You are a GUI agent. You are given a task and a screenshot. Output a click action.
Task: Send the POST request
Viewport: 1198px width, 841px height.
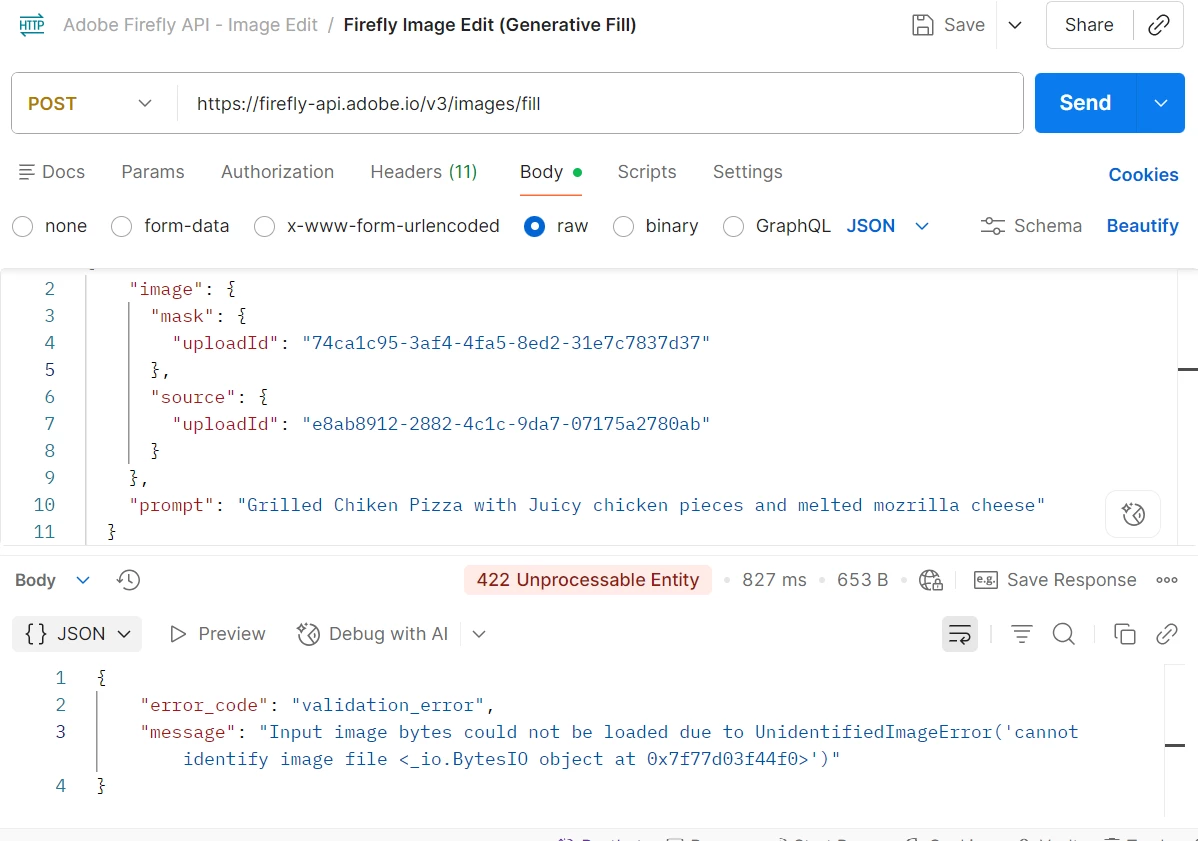click(x=1085, y=103)
